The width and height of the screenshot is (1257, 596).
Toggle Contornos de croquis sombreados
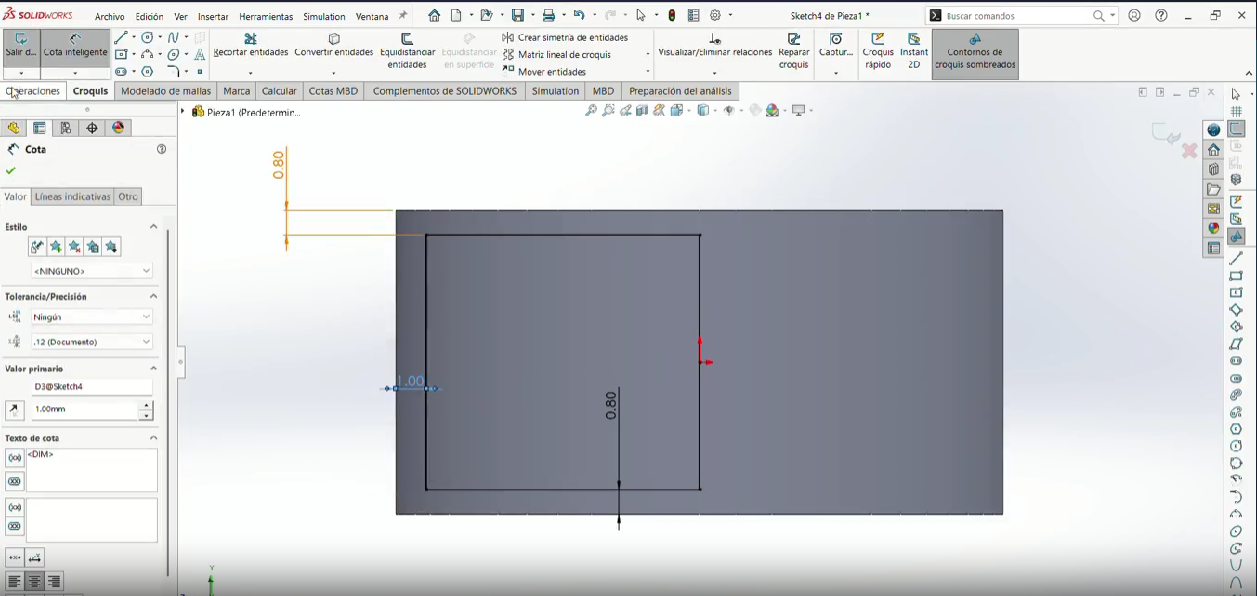[975, 54]
